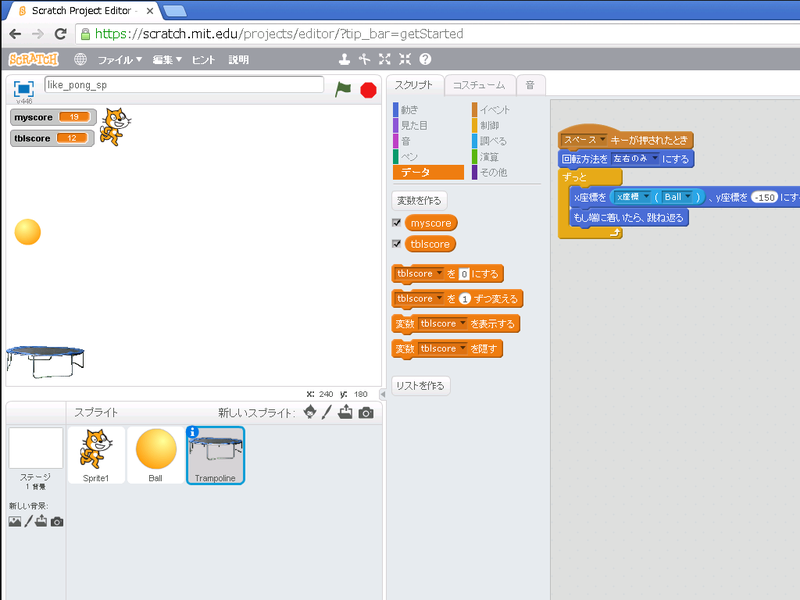Click the block help question mark icon
800x600 pixels.
[425, 60]
